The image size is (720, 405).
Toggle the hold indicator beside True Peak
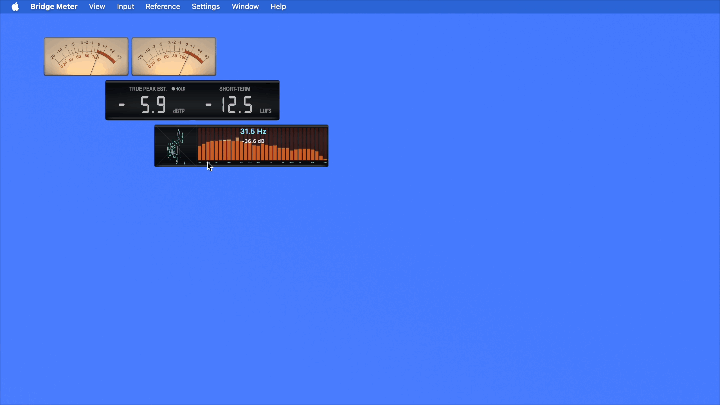coord(178,89)
